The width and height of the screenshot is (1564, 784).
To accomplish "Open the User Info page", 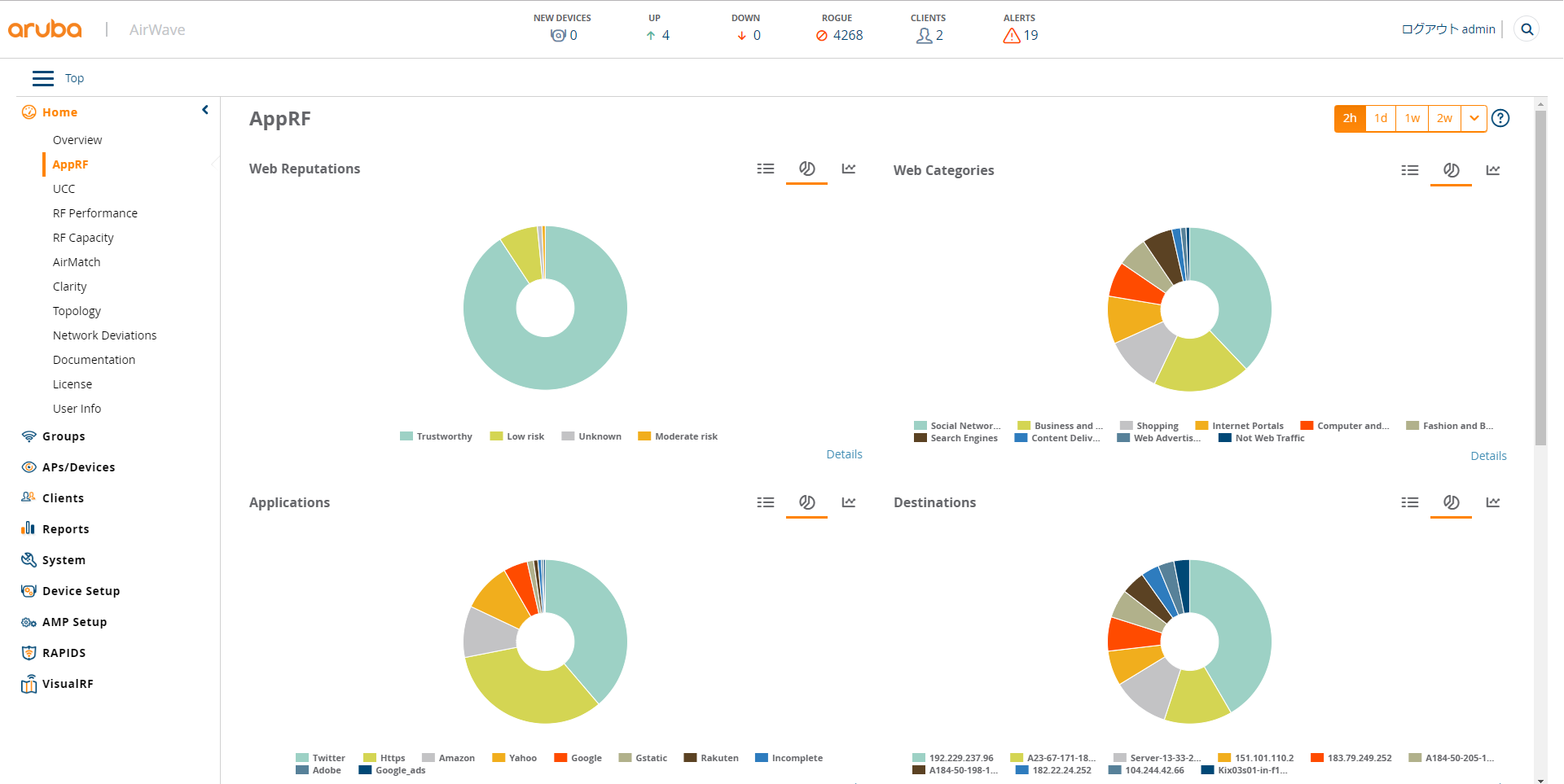I will pos(77,409).
